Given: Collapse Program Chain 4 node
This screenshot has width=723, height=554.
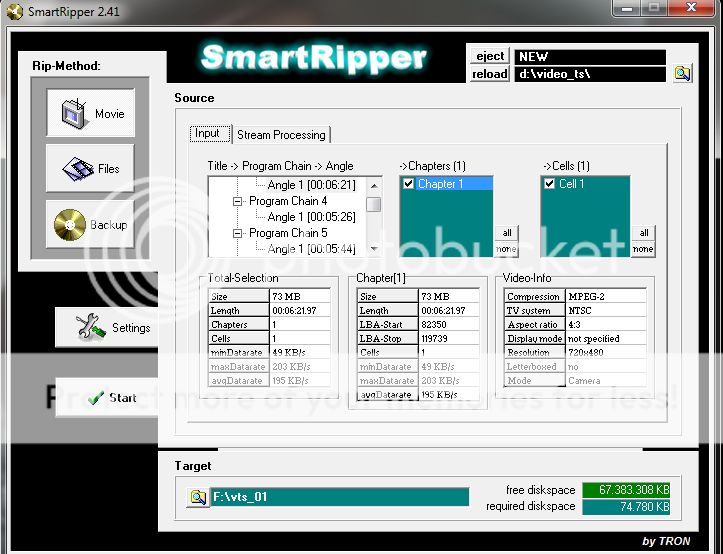Looking at the screenshot, I should tap(237, 201).
